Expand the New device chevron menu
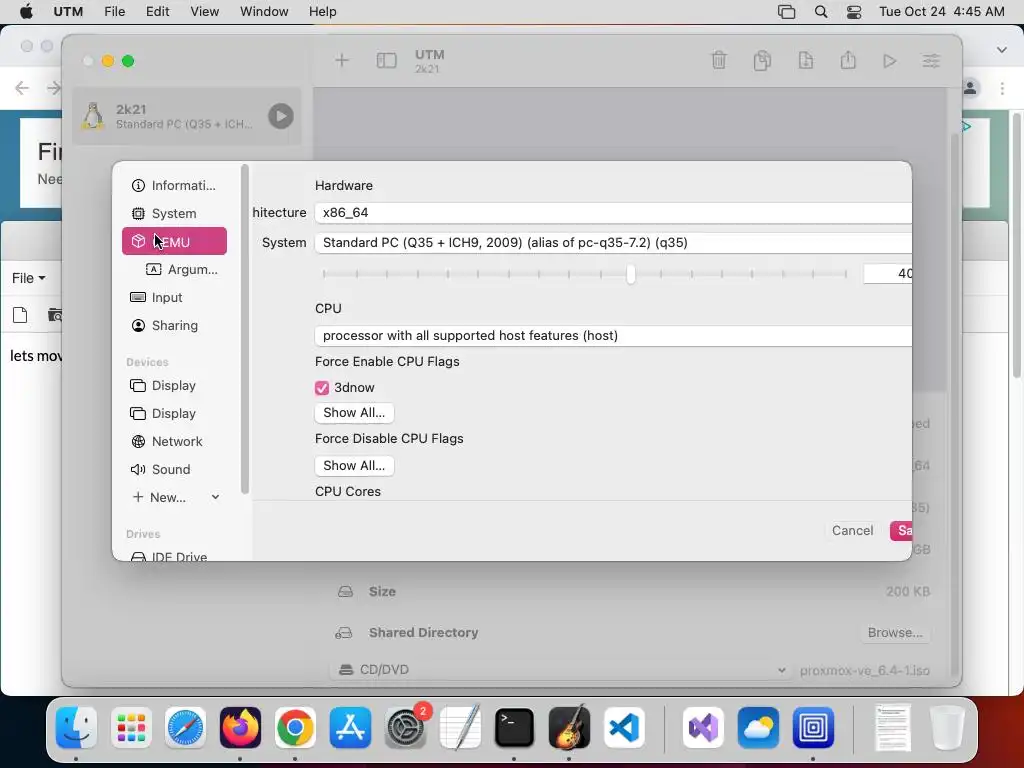 (x=216, y=498)
